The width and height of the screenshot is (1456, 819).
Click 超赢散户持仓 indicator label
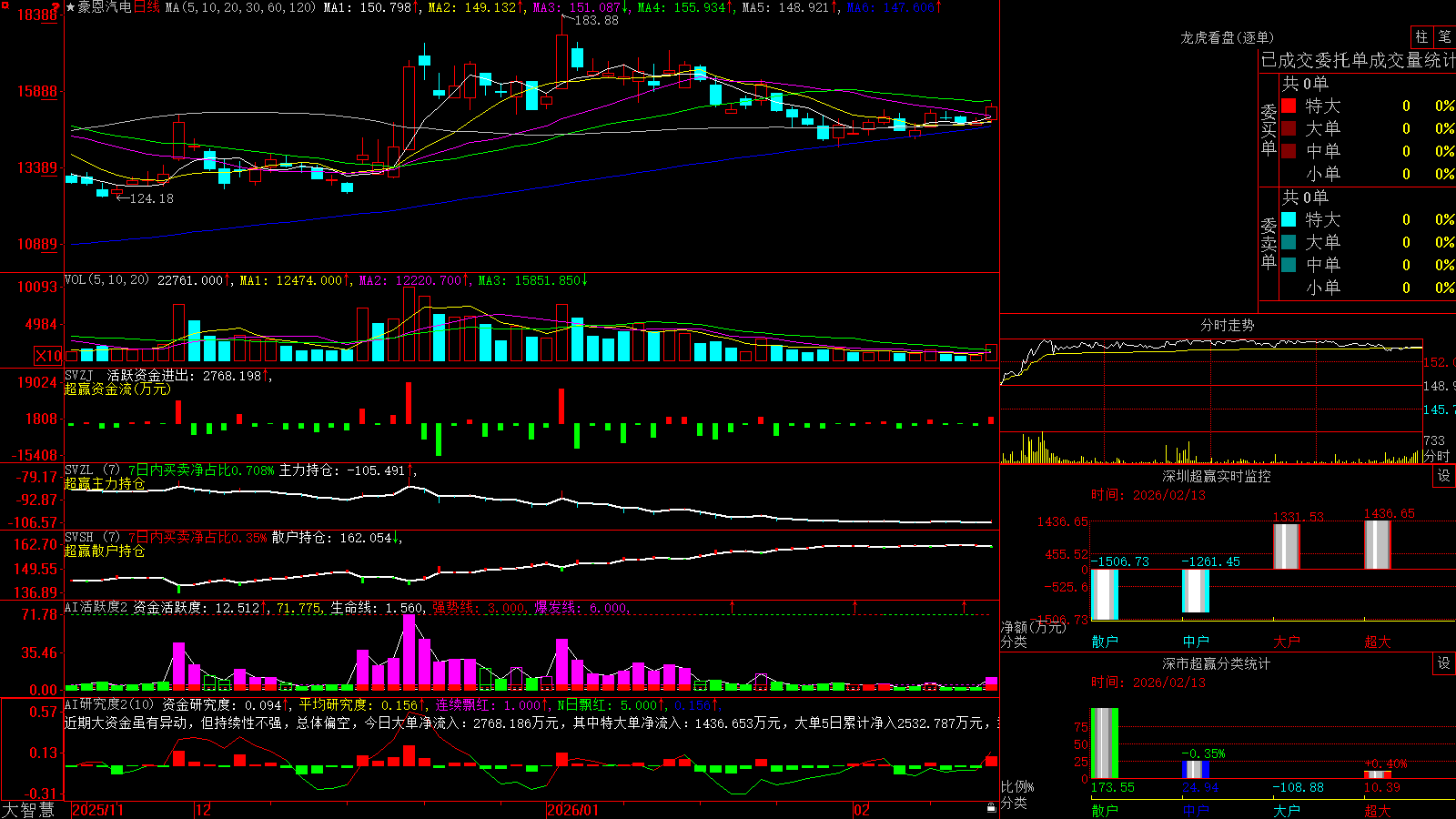105,551
